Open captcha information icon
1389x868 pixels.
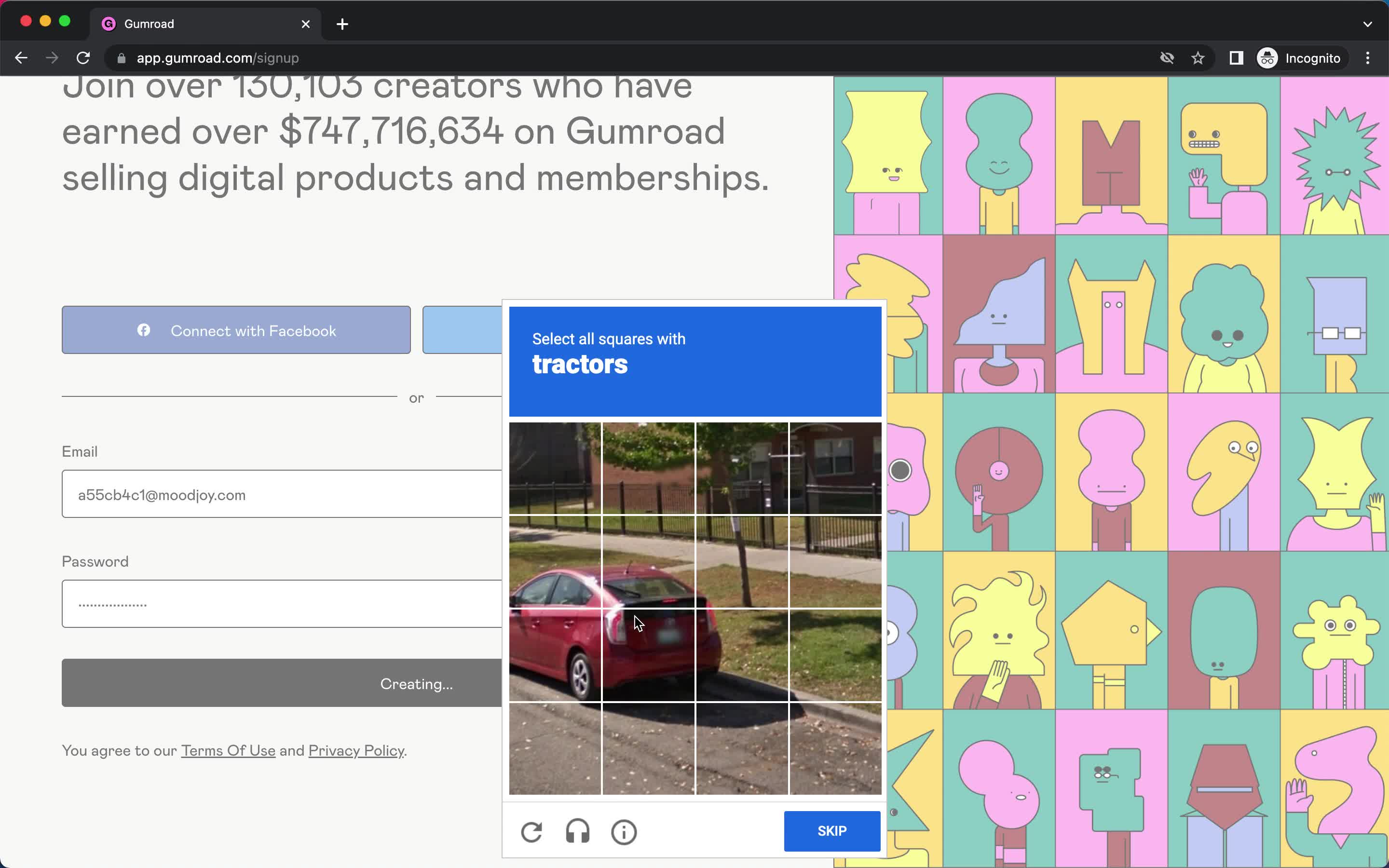(x=624, y=831)
